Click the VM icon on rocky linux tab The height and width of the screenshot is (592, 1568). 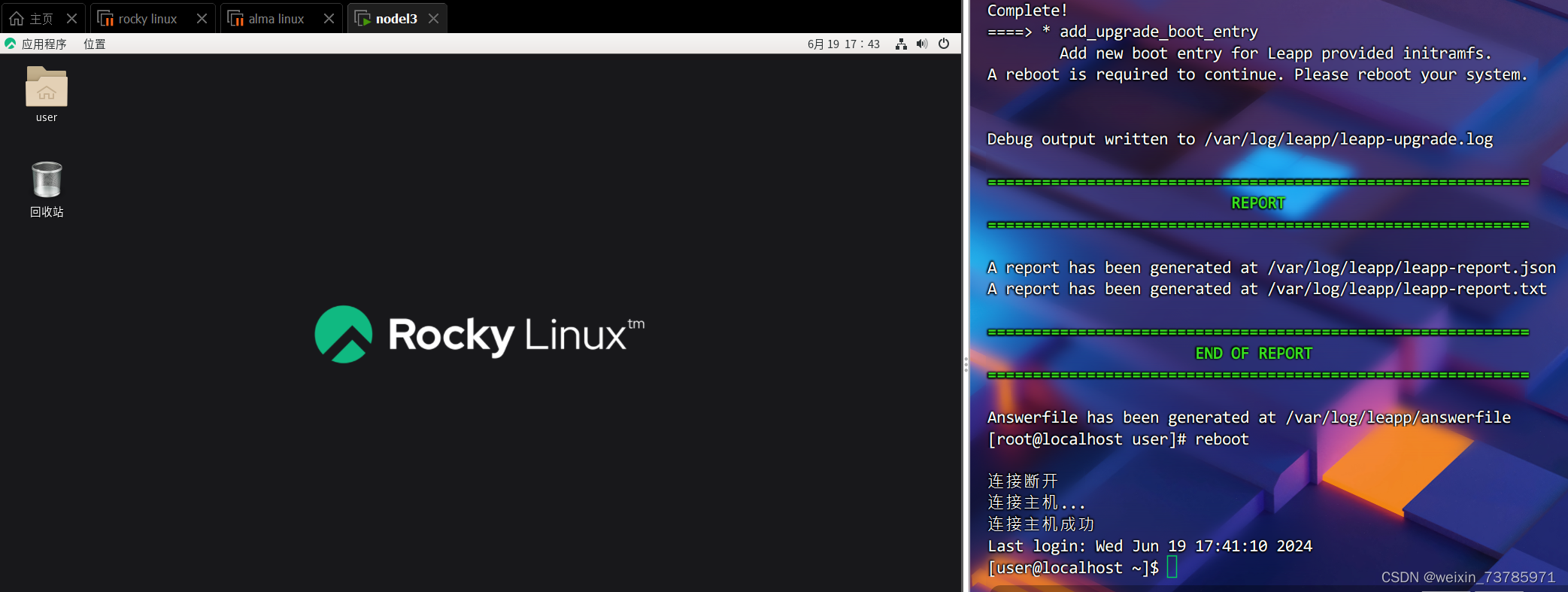pos(105,18)
